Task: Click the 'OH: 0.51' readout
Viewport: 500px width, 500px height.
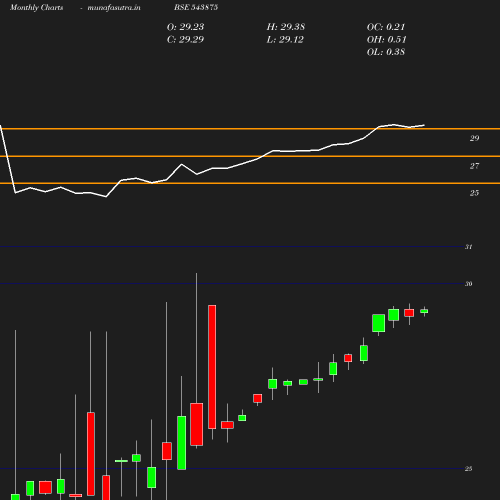Action: click(x=386, y=40)
